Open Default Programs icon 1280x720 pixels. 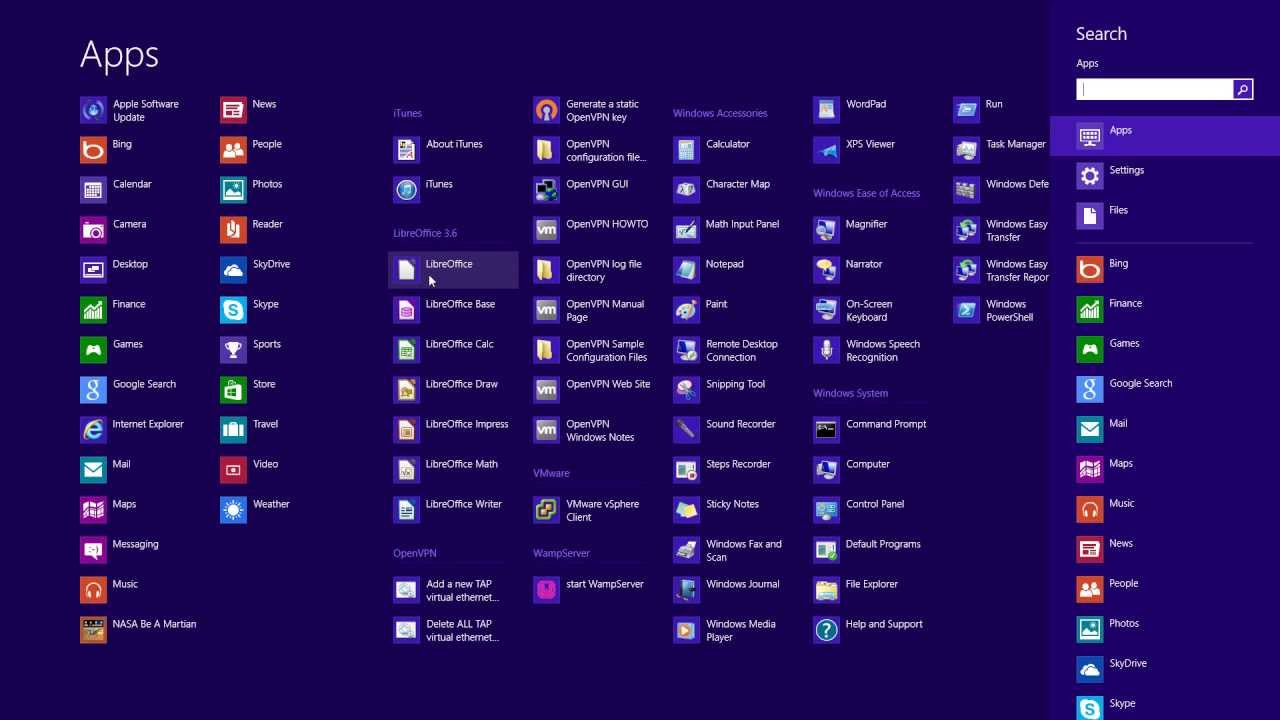[826, 550]
